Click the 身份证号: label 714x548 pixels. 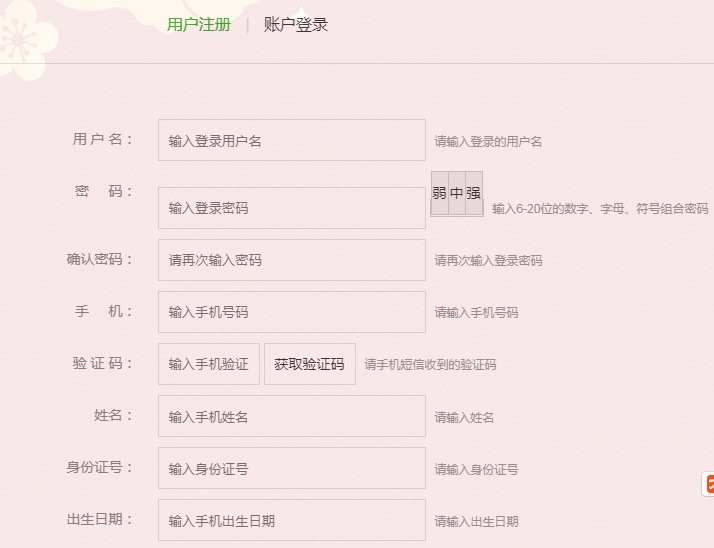100,467
